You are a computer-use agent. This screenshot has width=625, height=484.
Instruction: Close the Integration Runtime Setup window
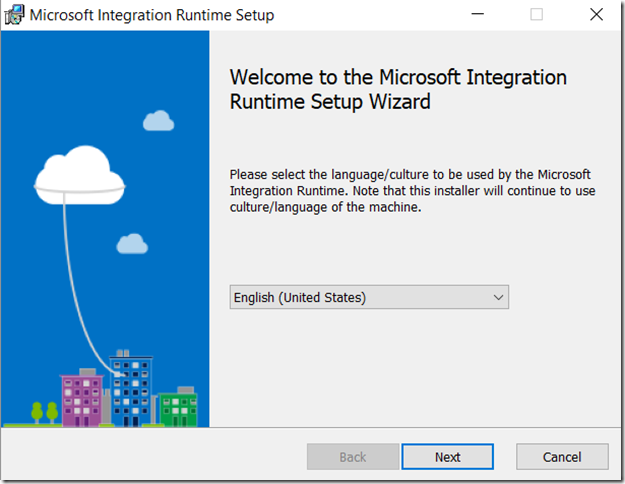click(596, 14)
